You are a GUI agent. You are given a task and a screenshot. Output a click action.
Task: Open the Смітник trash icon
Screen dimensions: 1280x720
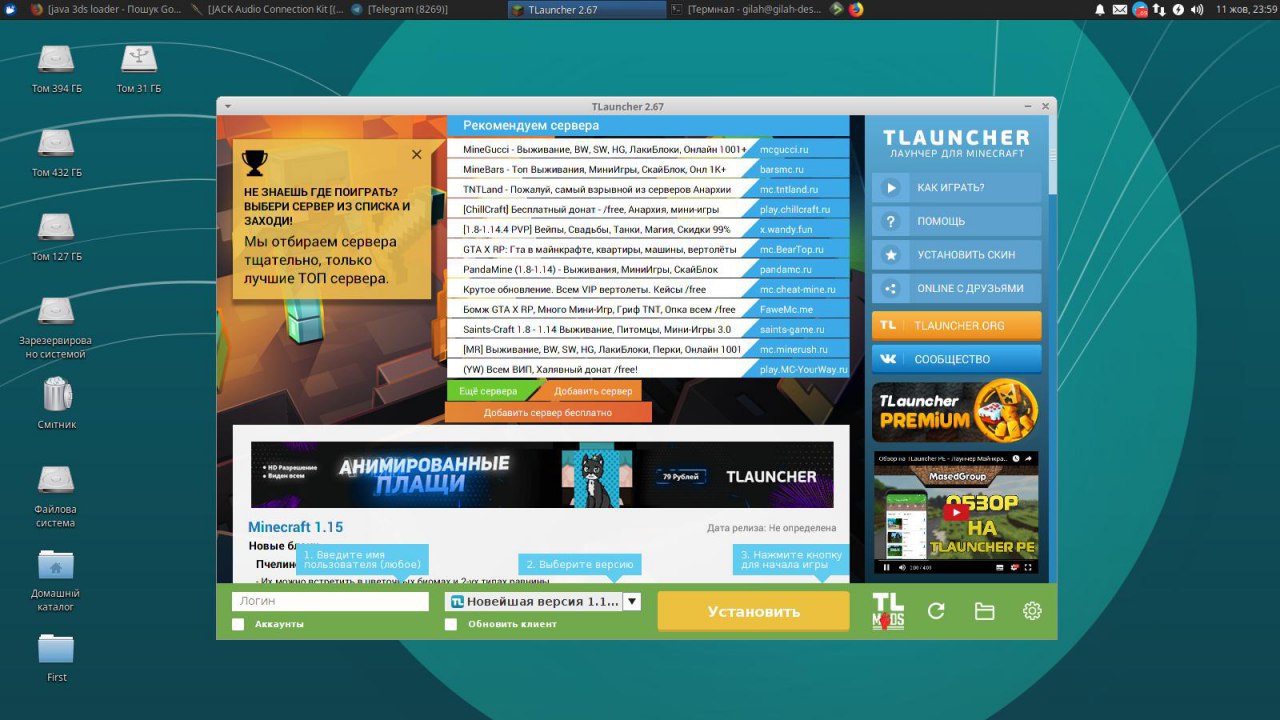coord(57,394)
